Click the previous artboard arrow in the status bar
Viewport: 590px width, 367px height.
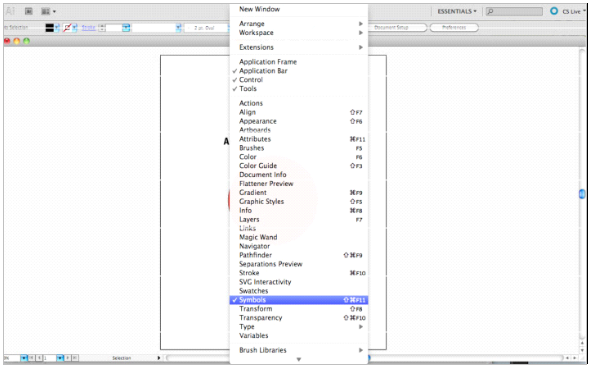[39, 358]
